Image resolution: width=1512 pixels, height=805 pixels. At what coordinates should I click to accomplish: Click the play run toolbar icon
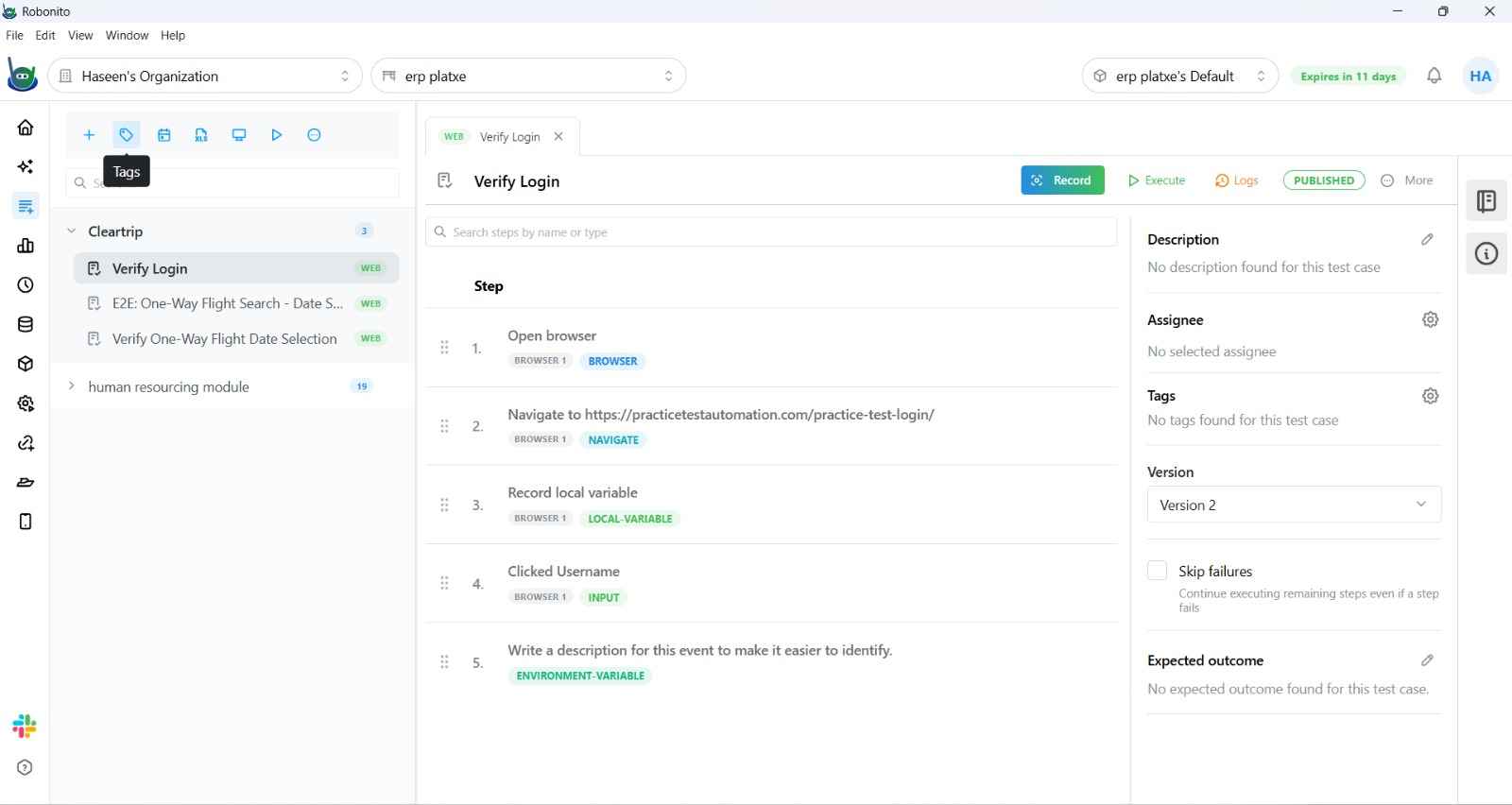click(277, 135)
